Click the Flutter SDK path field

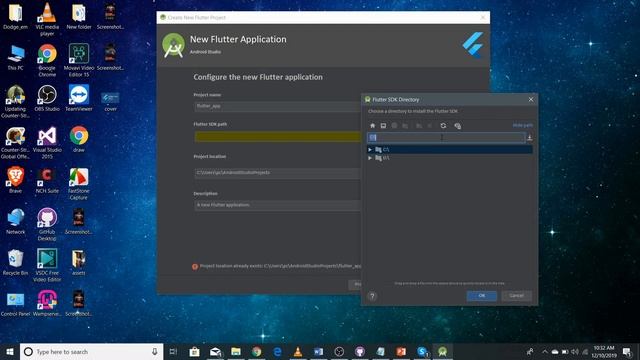(278, 137)
